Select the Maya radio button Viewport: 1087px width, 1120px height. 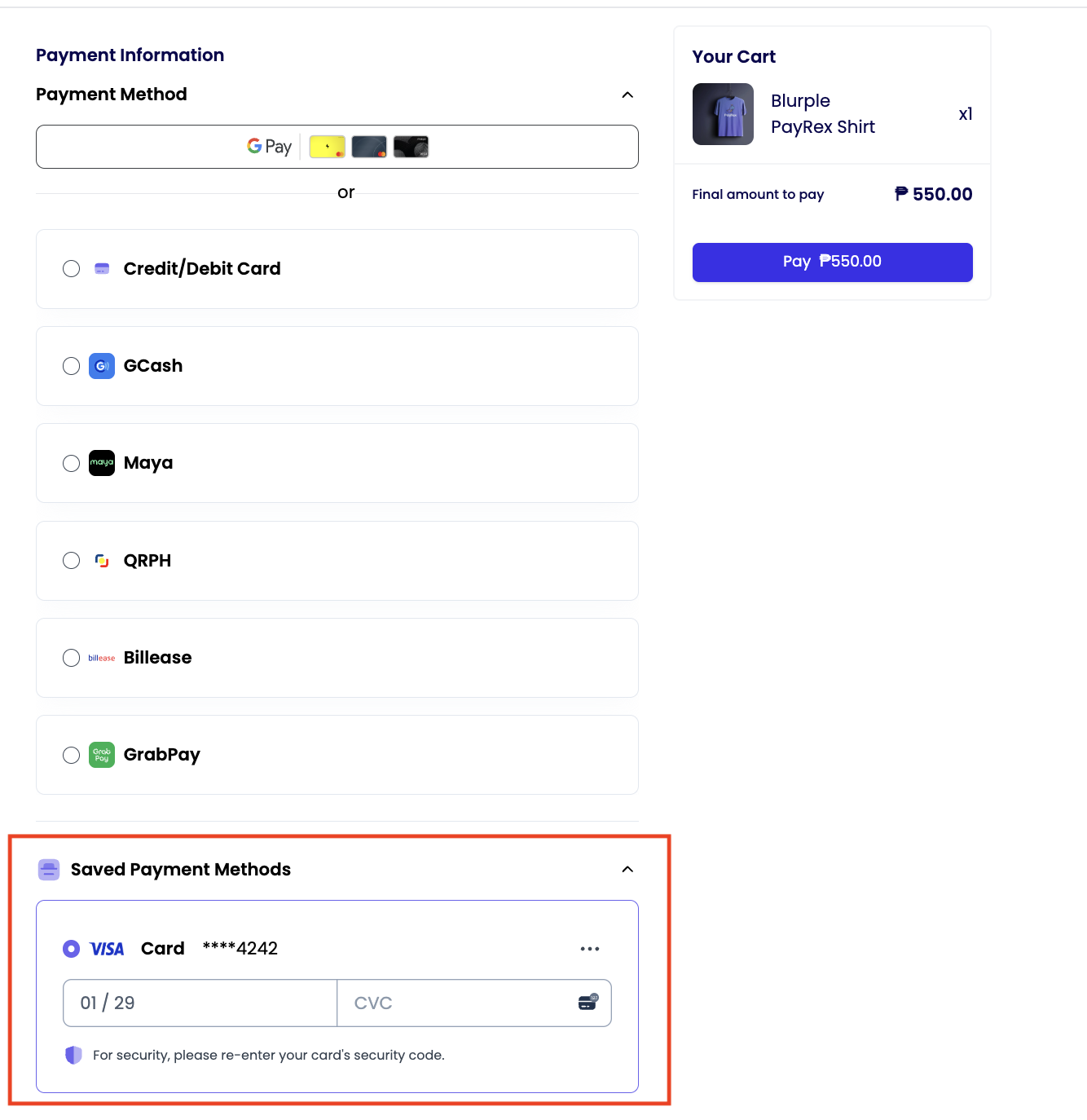coord(72,463)
